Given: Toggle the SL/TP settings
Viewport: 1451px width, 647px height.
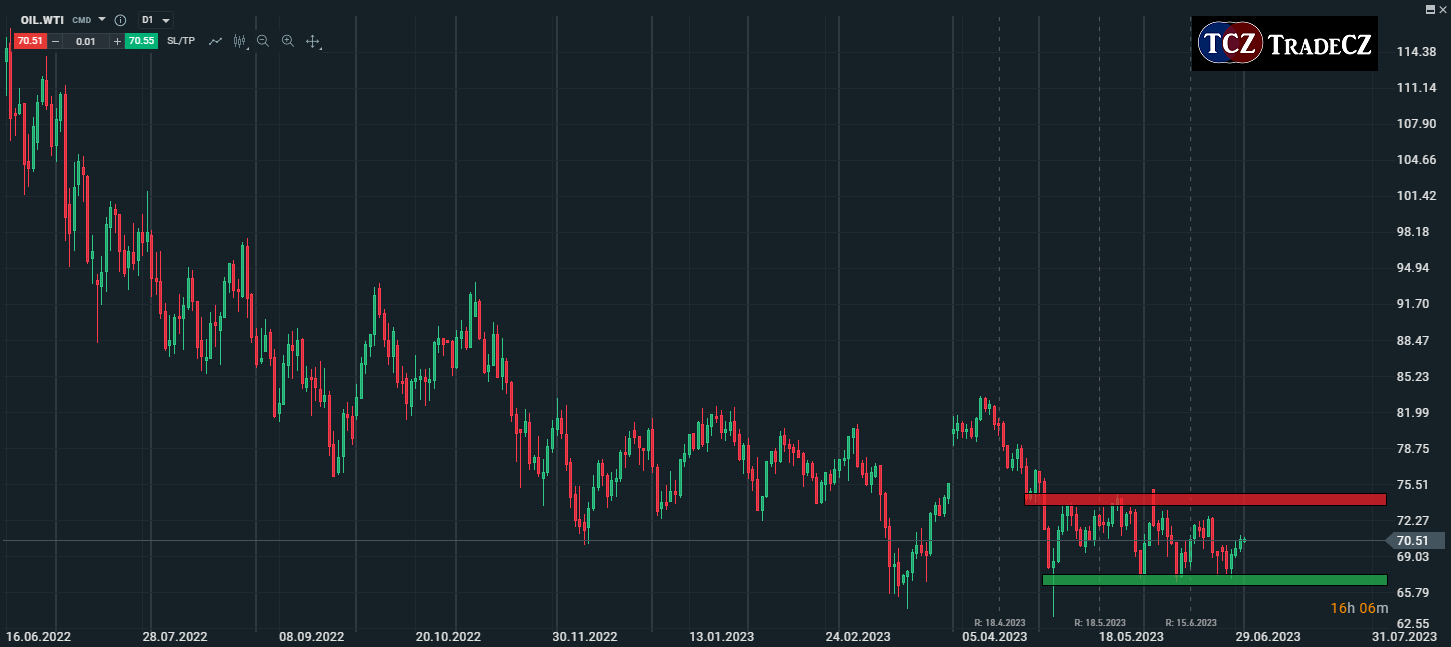Looking at the screenshot, I should 181,41.
